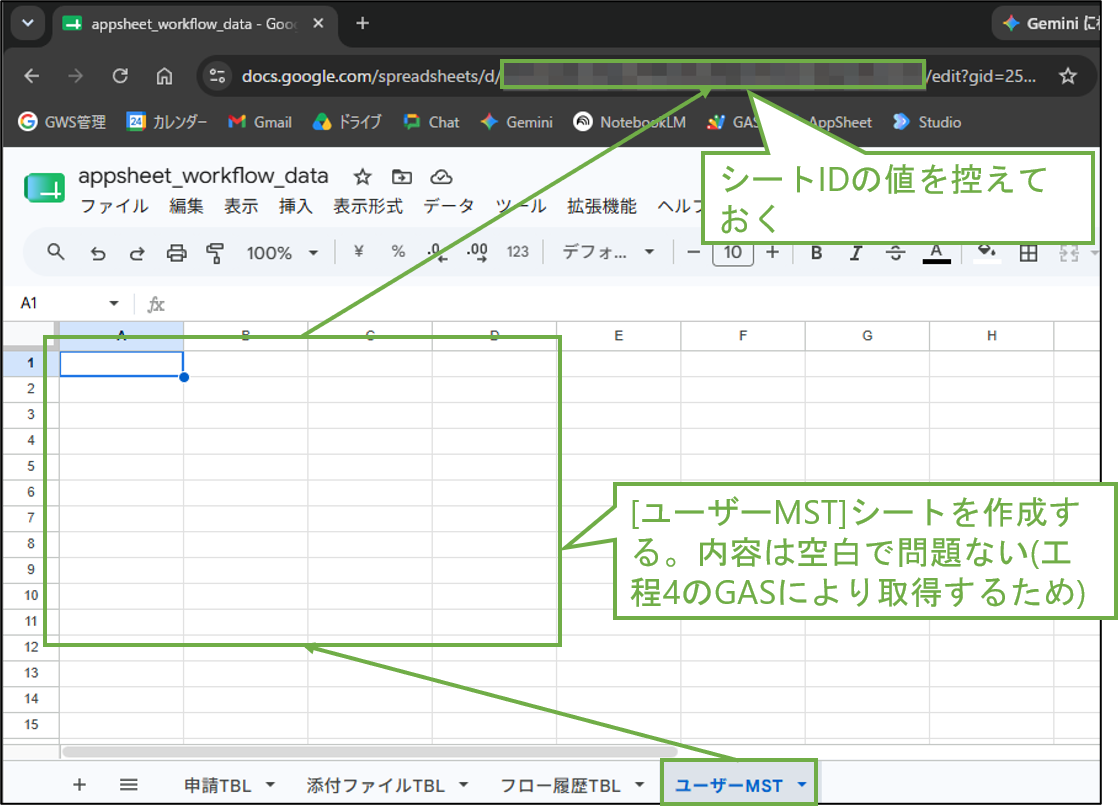
Task: Open the データ menu
Action: 448,207
